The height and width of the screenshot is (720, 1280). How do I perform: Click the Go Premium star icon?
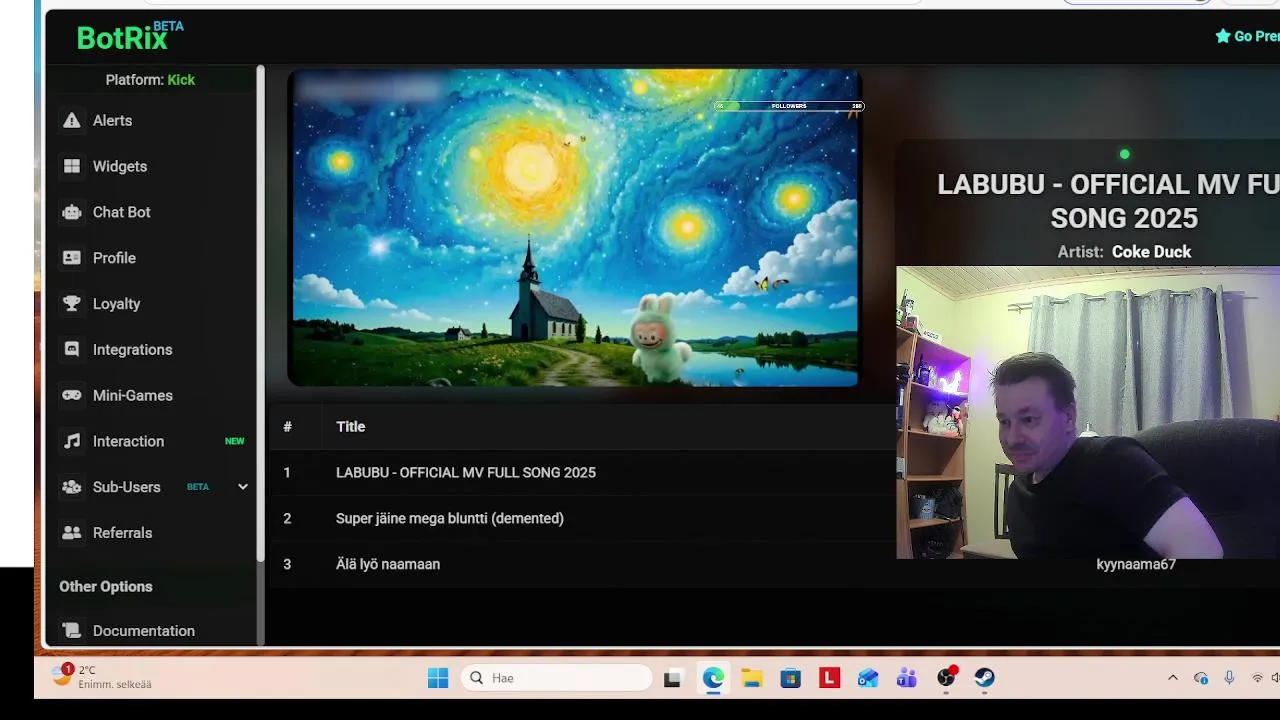coord(1222,36)
